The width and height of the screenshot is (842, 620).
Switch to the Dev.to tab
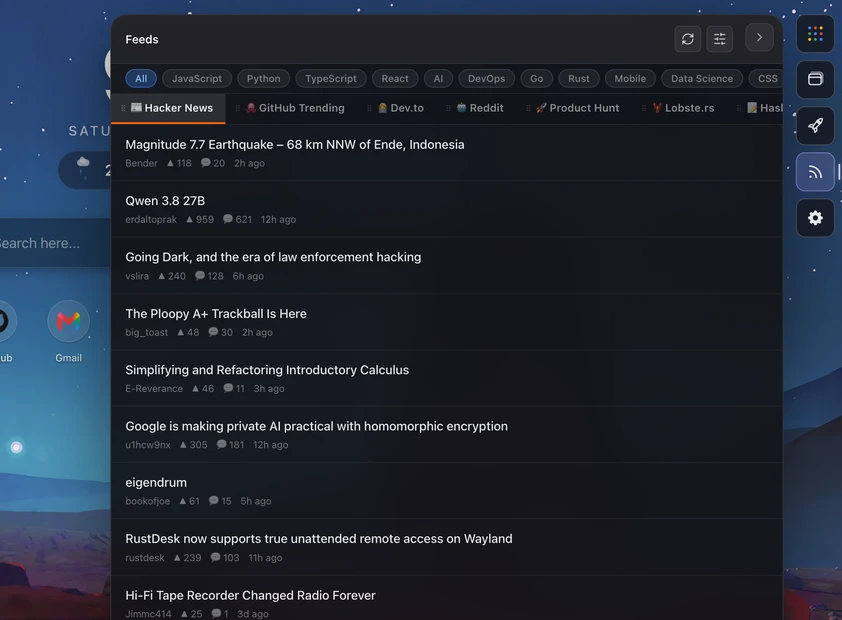[401, 108]
